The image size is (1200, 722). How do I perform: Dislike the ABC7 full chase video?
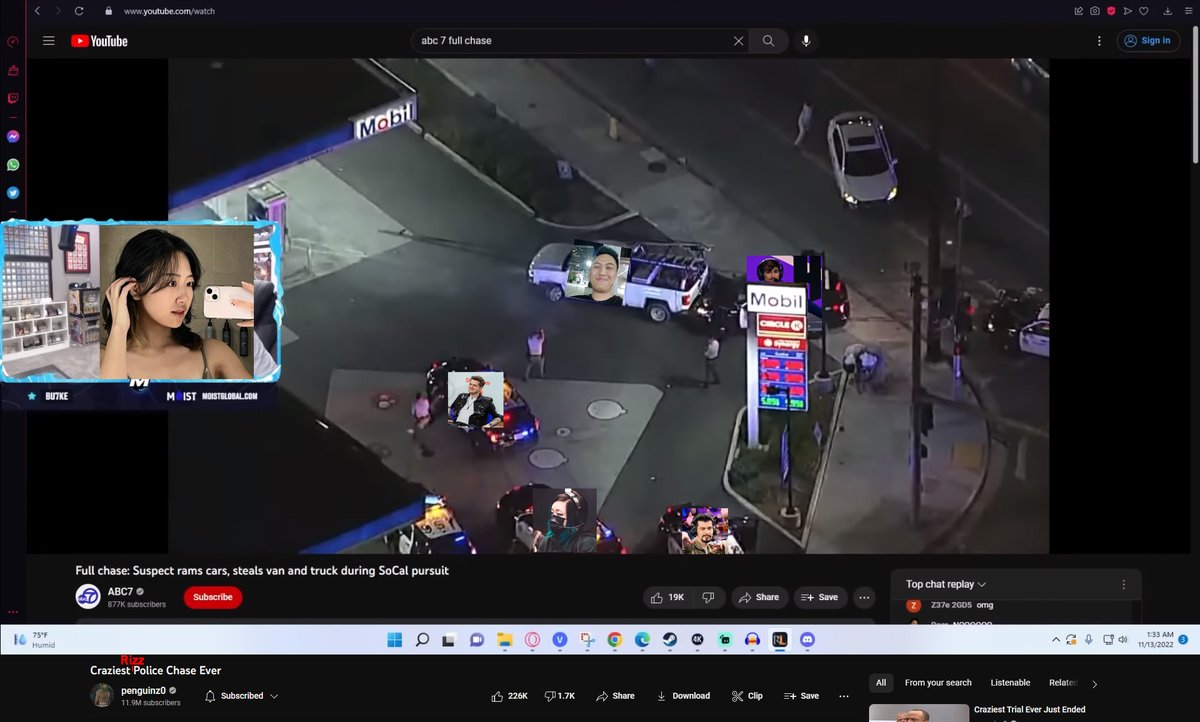coord(708,597)
